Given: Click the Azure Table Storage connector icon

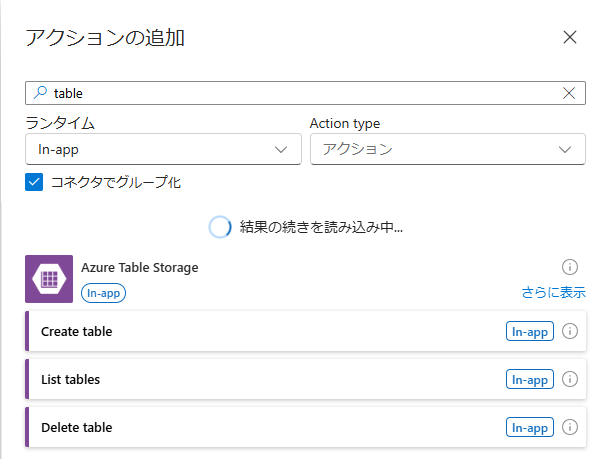Looking at the screenshot, I should (x=49, y=279).
